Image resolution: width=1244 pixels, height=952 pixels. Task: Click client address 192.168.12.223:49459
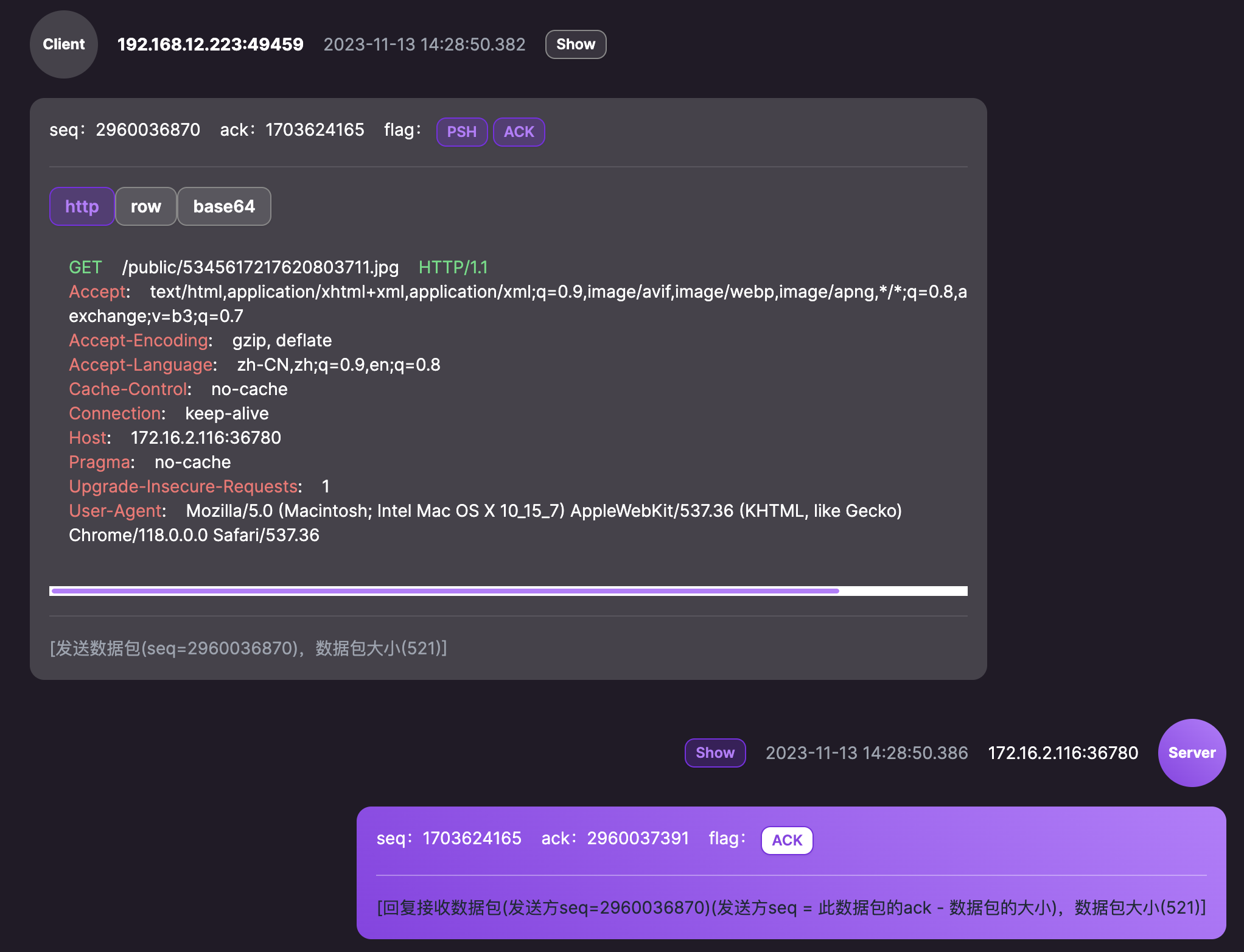(x=210, y=44)
